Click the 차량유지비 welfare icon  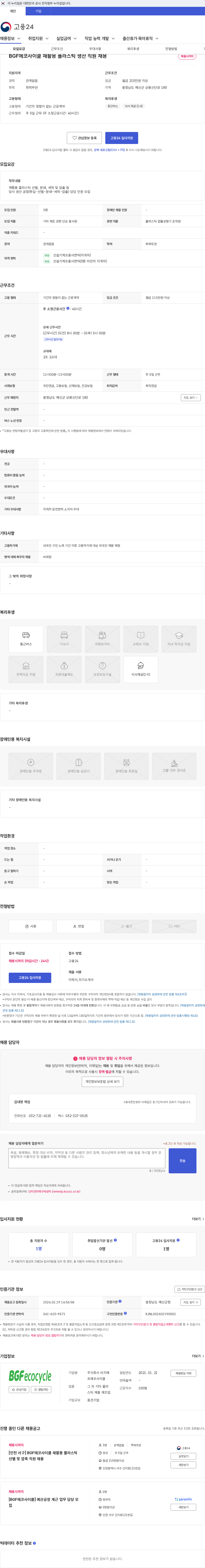[x=102, y=639]
